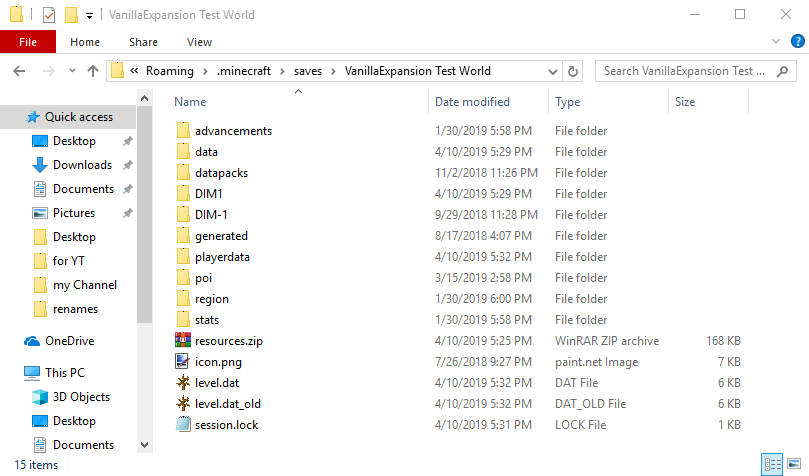
Task: Click the Pictures icon in Quick access
Action: point(40,213)
